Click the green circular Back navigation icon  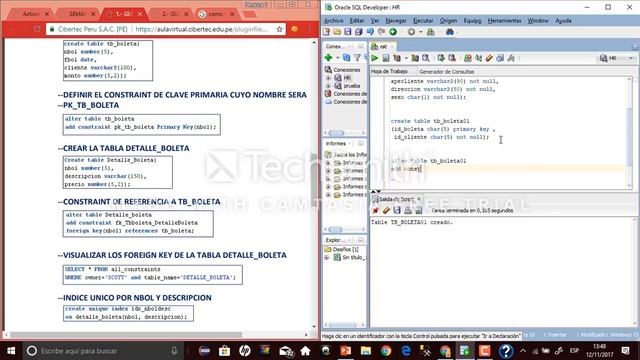tap(393, 32)
